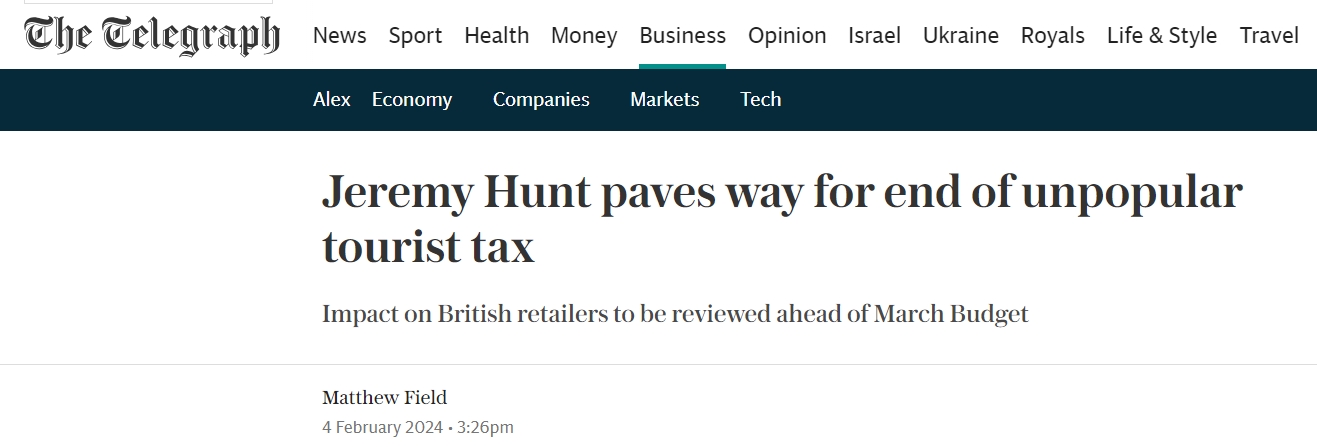1317x447 pixels.
Task: Go to the Tech subsection
Action: point(761,99)
